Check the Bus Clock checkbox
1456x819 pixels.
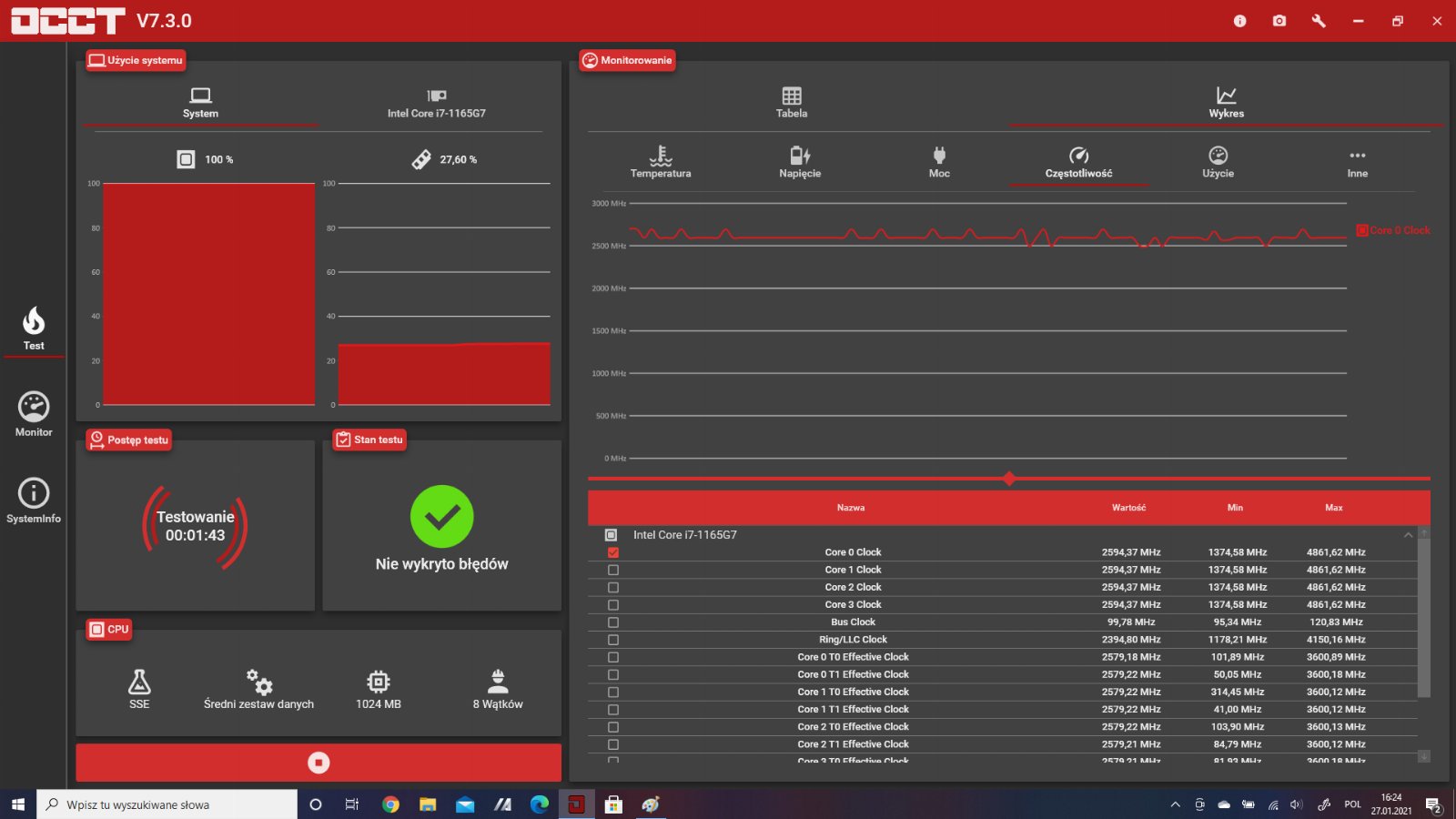pos(612,622)
